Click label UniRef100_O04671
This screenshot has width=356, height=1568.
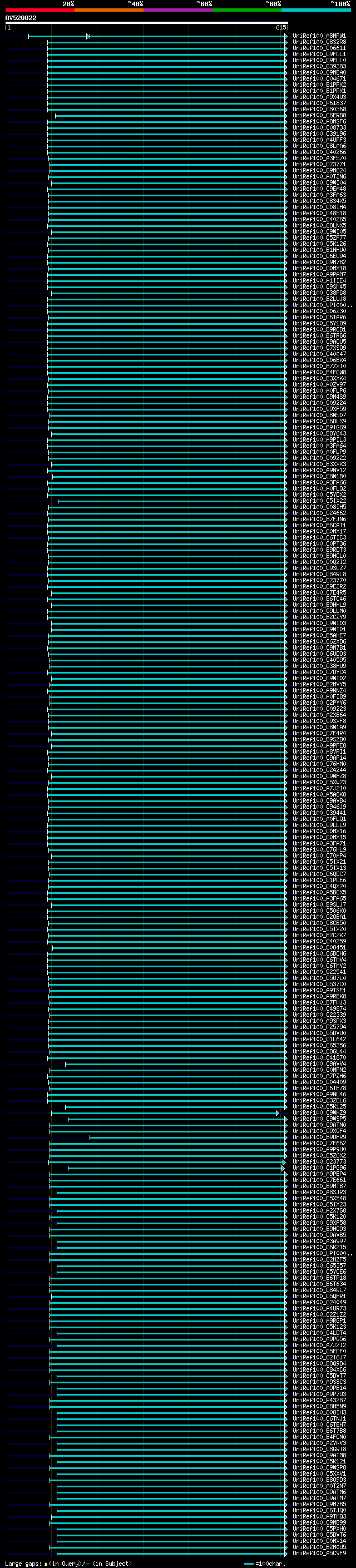(x=319, y=79)
